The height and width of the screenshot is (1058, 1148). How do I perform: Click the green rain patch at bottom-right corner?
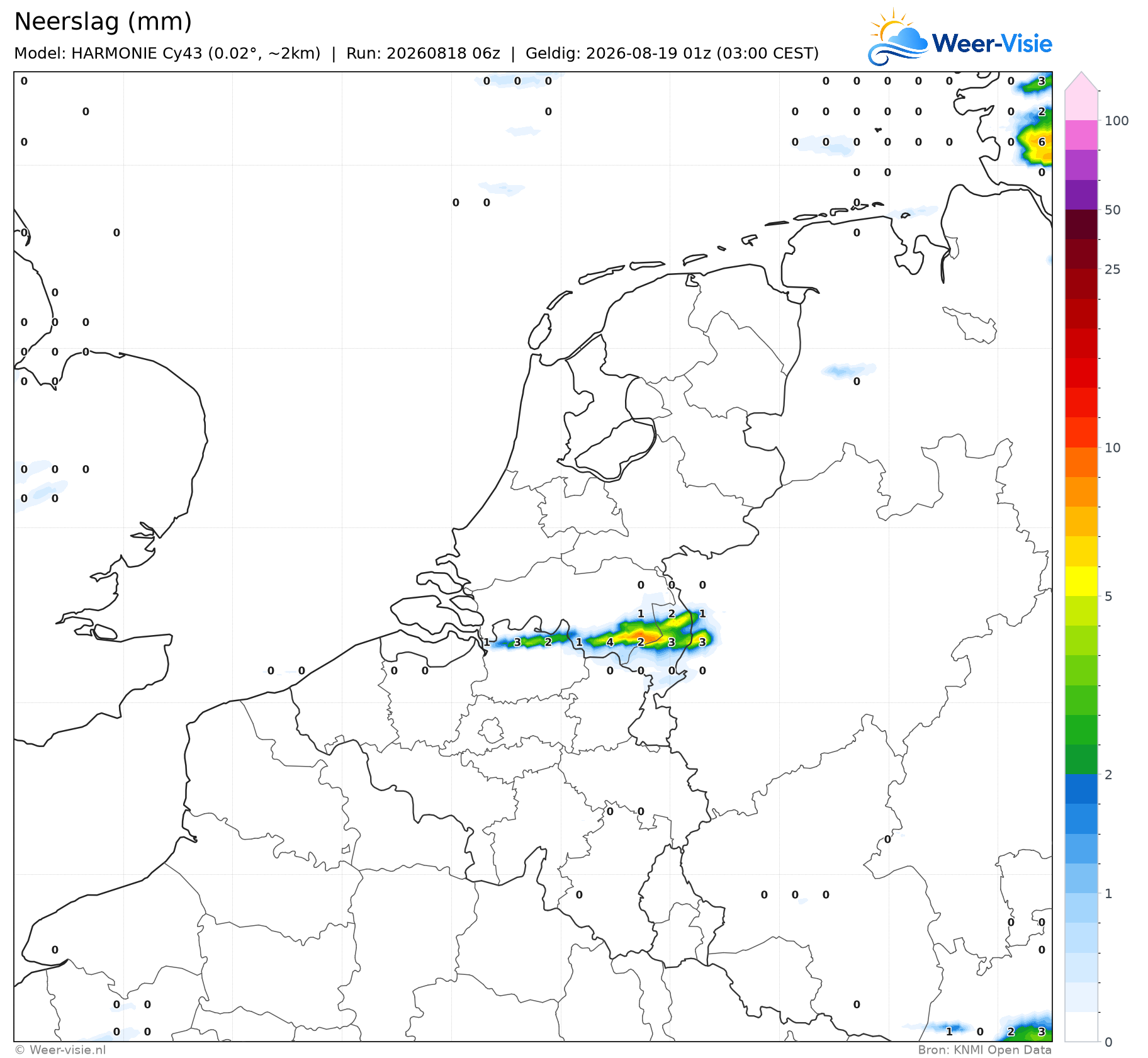coord(1026,1030)
